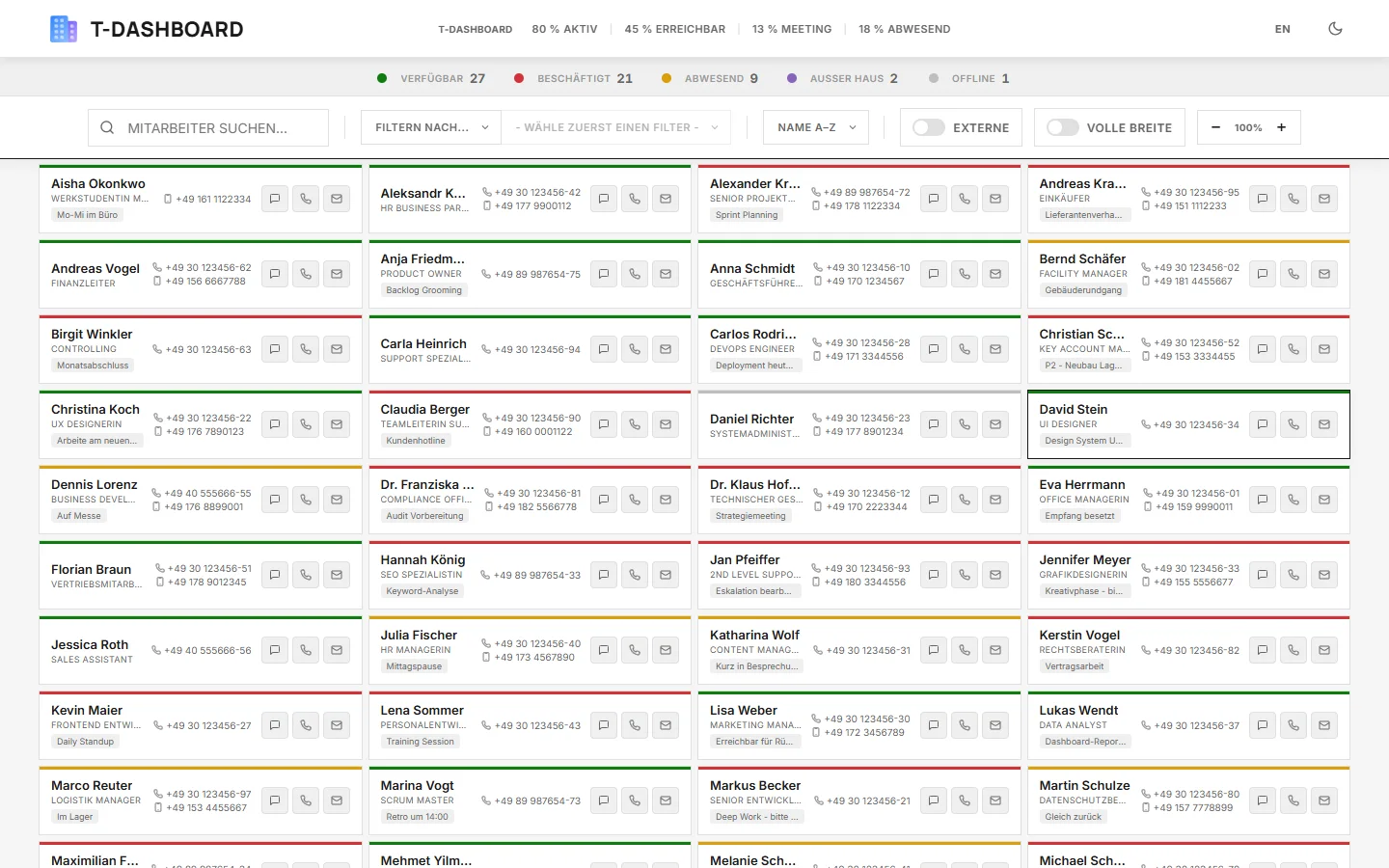
Task: Open the Filtern nach dropdown
Action: 431,127
